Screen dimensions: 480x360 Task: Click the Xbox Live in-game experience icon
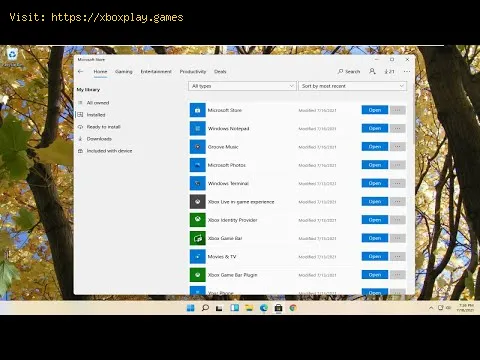198,202
